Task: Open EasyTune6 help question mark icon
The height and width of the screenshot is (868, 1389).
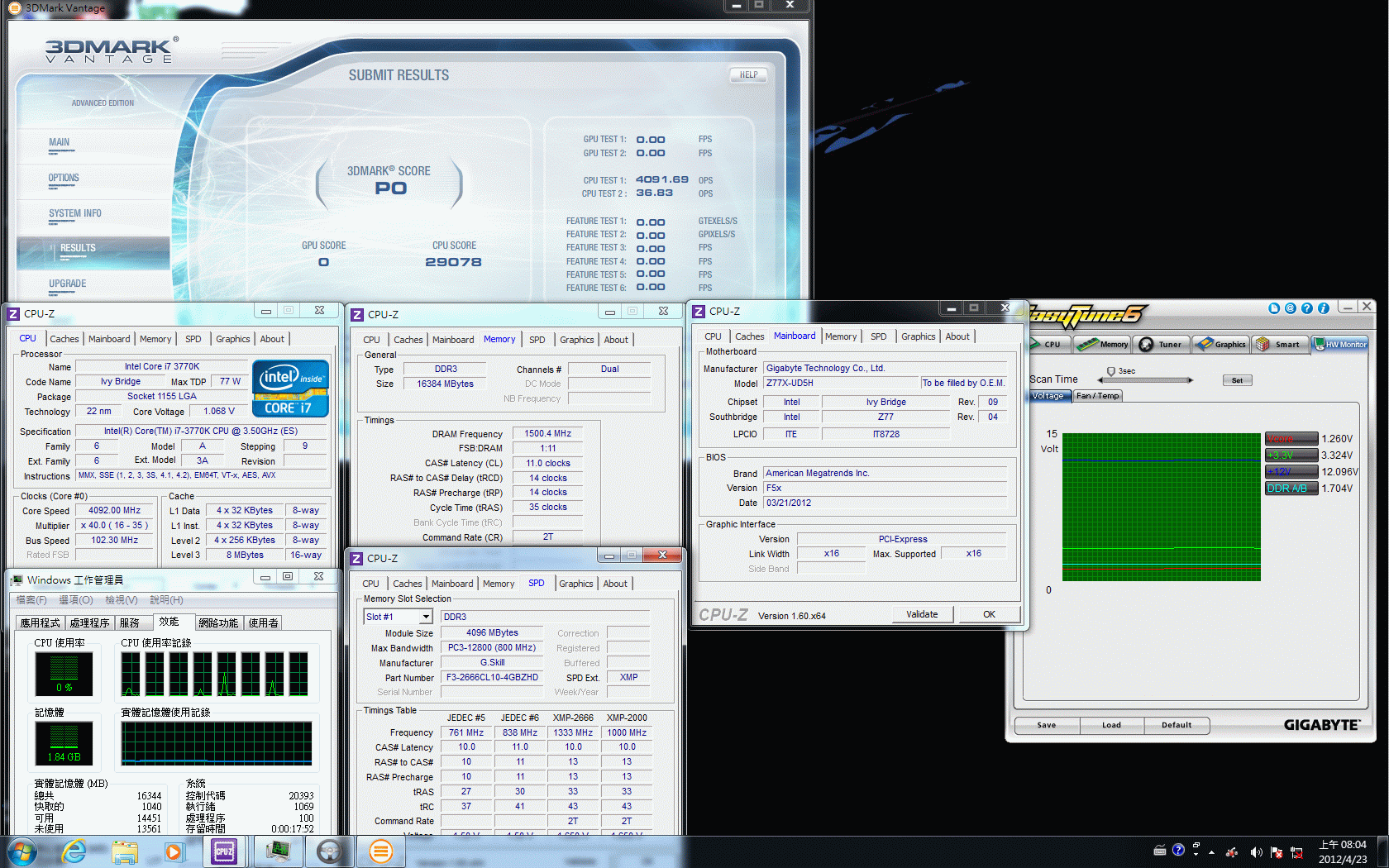Action: coord(1307,308)
